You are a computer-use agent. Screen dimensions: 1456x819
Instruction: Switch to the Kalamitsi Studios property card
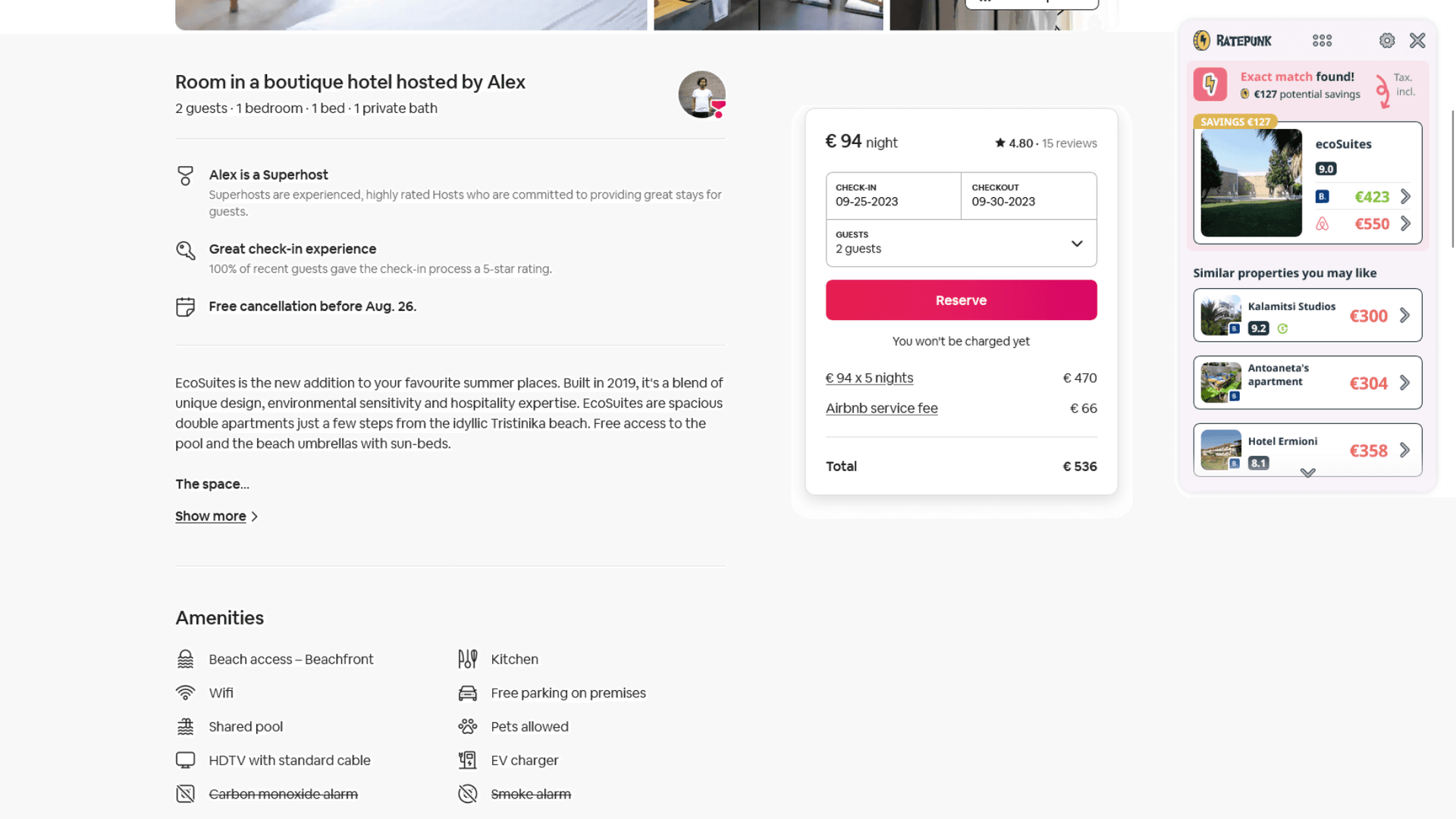1307,315
